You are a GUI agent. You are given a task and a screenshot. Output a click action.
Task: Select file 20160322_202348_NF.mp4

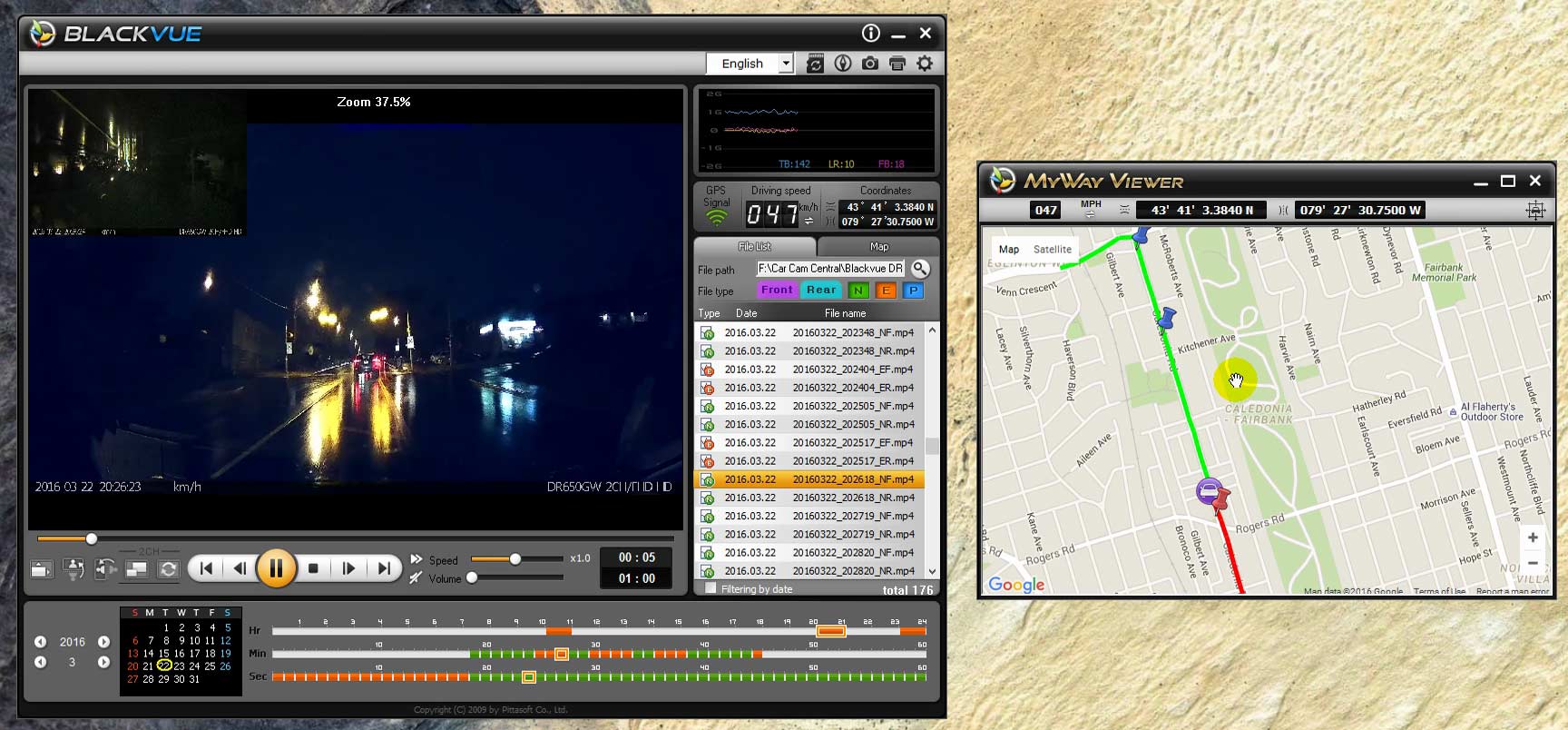tap(808, 332)
